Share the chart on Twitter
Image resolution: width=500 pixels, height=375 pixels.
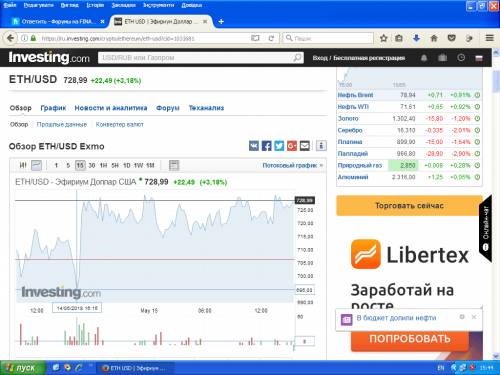279,146
